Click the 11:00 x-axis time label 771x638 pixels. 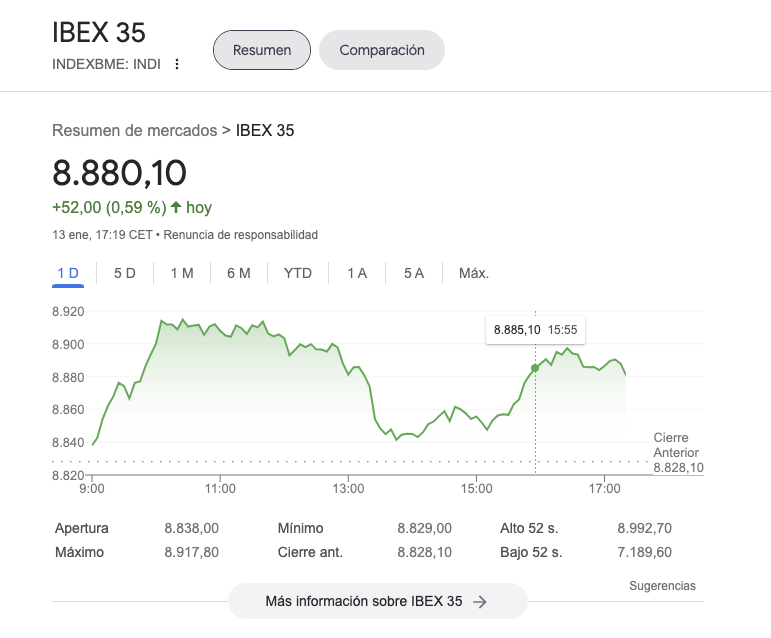tap(220, 489)
